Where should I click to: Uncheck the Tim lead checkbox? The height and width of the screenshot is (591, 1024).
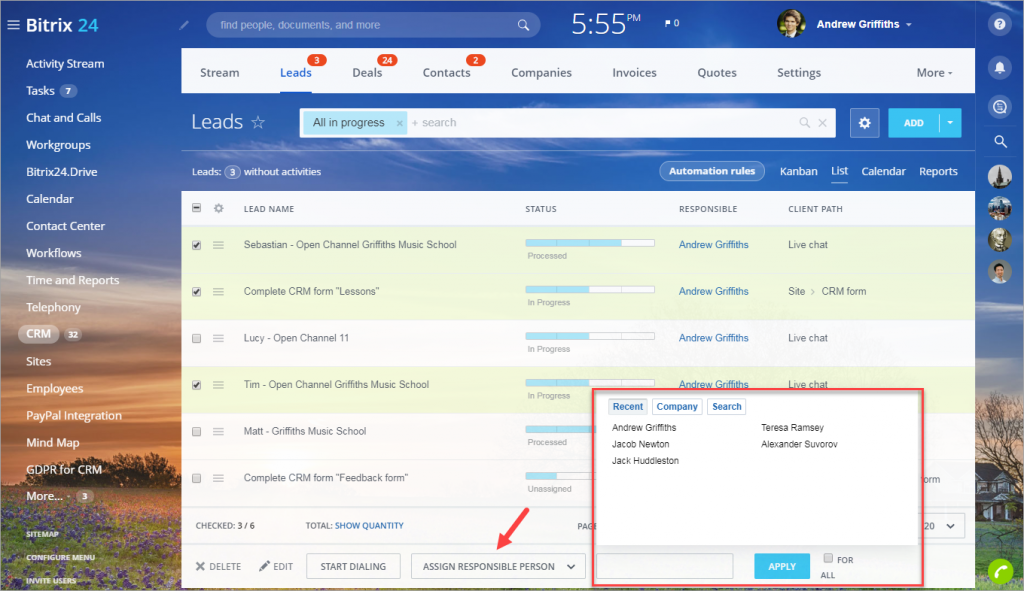[197, 385]
